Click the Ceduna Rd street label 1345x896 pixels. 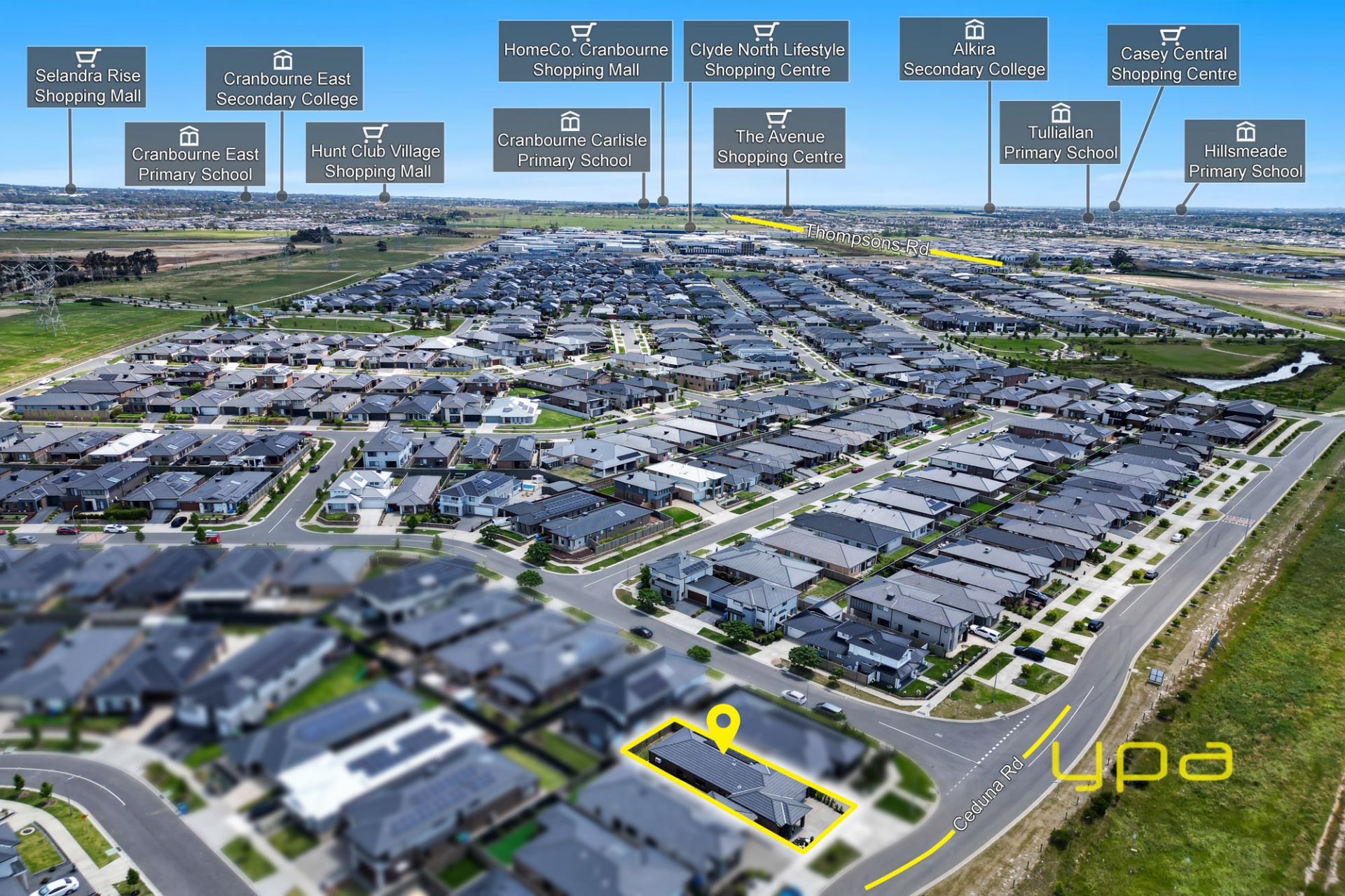[988, 795]
